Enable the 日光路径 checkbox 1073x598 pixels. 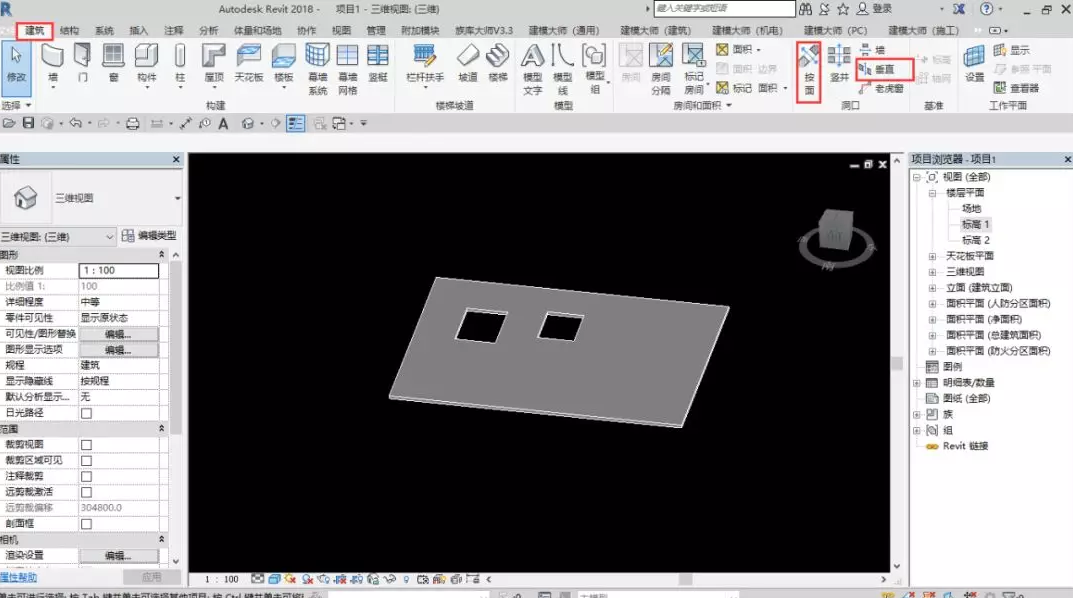[x=86, y=413]
